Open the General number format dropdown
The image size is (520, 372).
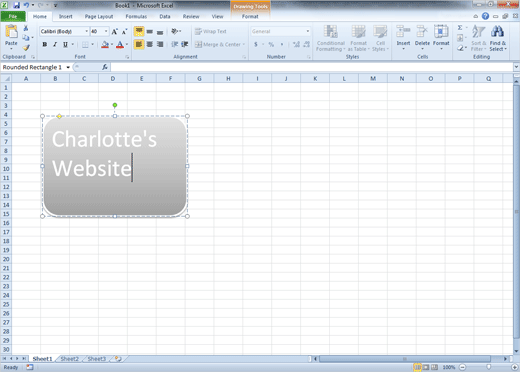point(307,31)
